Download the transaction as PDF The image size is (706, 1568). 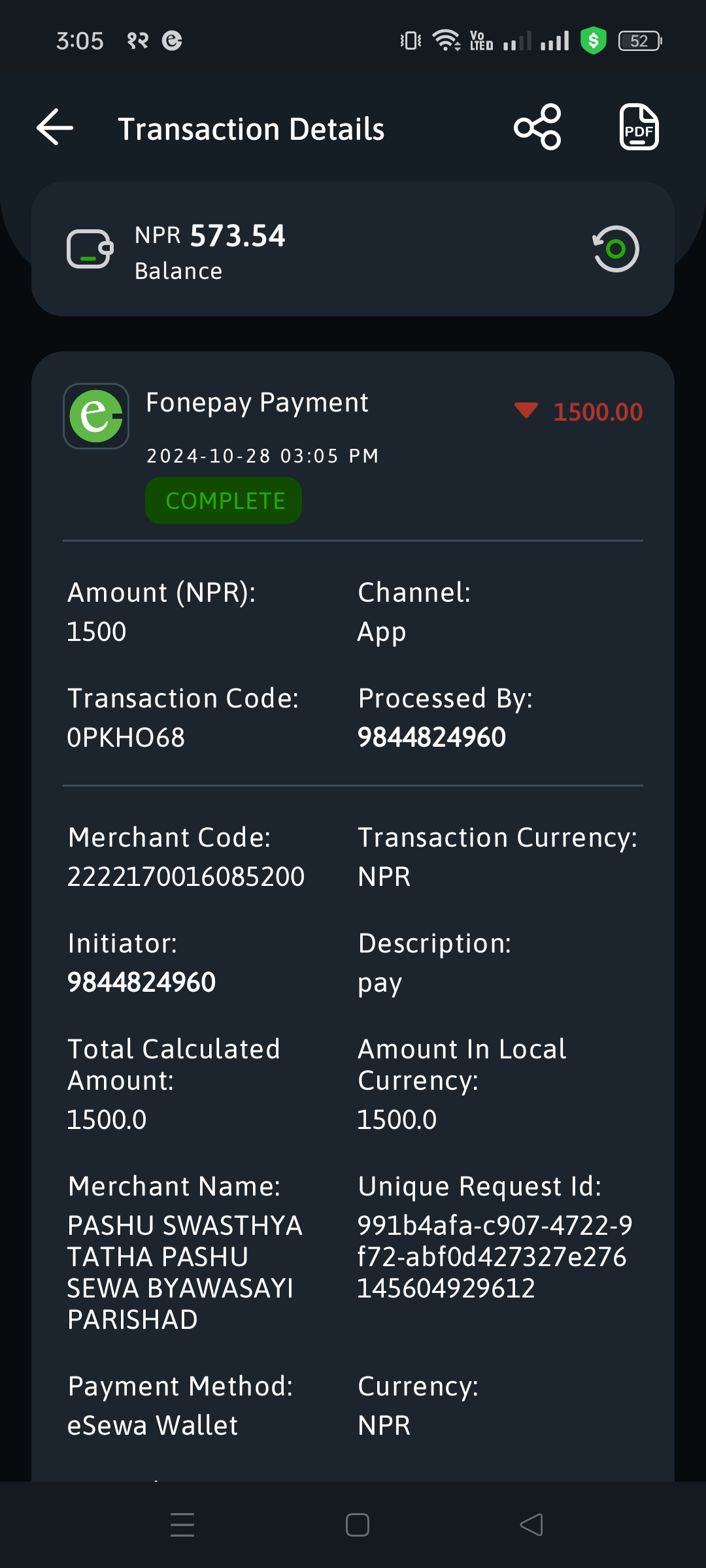coord(639,127)
